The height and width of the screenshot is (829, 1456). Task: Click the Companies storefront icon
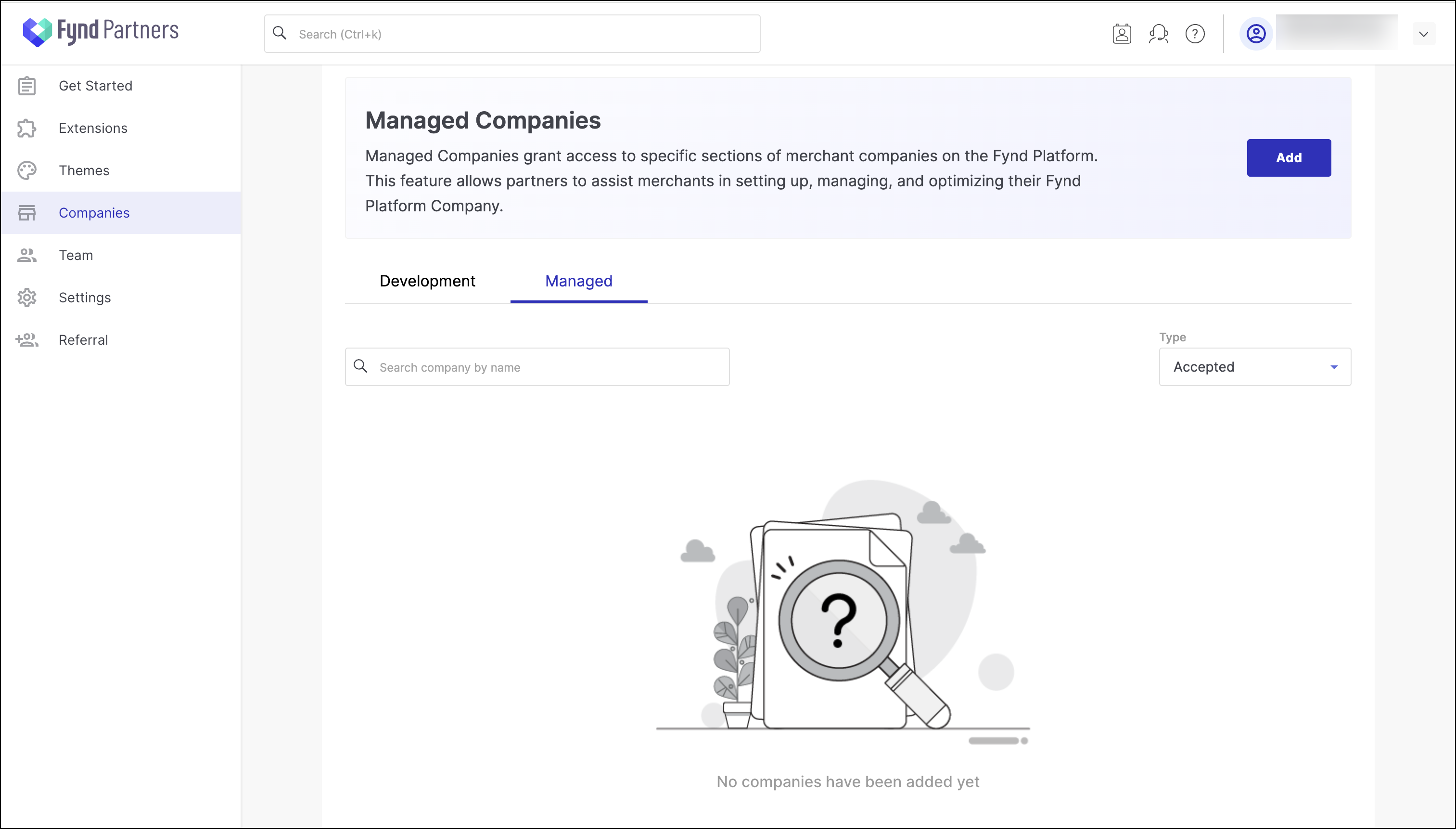pyautogui.click(x=27, y=213)
